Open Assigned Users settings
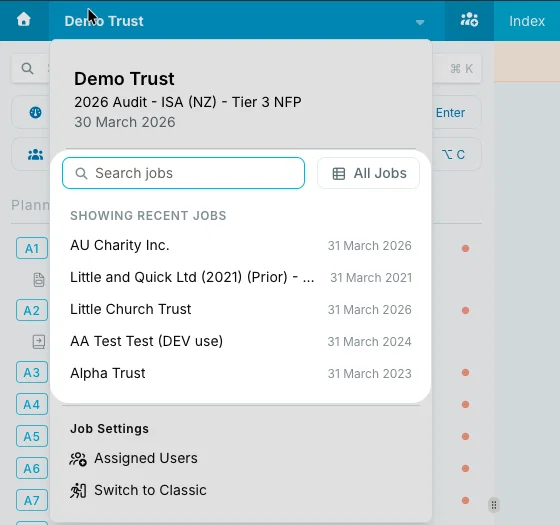Screen dimensions: 560x525 pyautogui.click(x=134, y=458)
